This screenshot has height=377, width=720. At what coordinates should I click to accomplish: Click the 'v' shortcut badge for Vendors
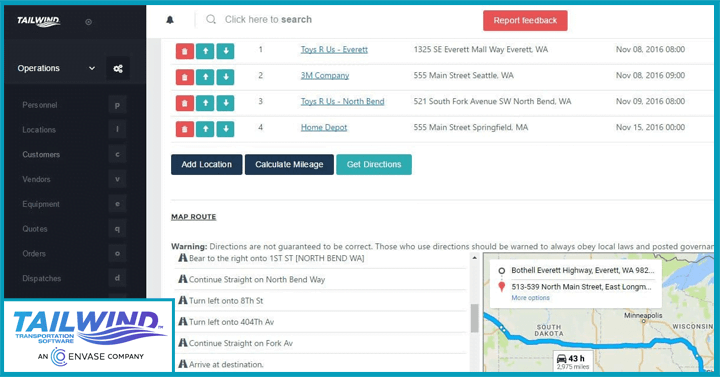click(x=117, y=180)
